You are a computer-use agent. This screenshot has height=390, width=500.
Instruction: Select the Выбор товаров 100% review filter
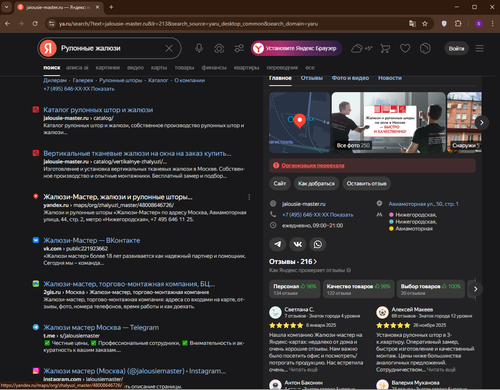(x=431, y=289)
